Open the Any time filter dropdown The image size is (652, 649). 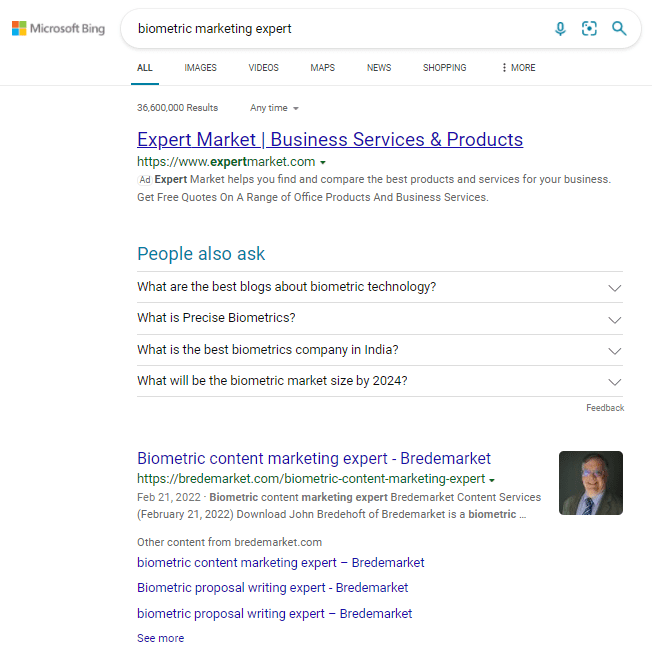[275, 108]
